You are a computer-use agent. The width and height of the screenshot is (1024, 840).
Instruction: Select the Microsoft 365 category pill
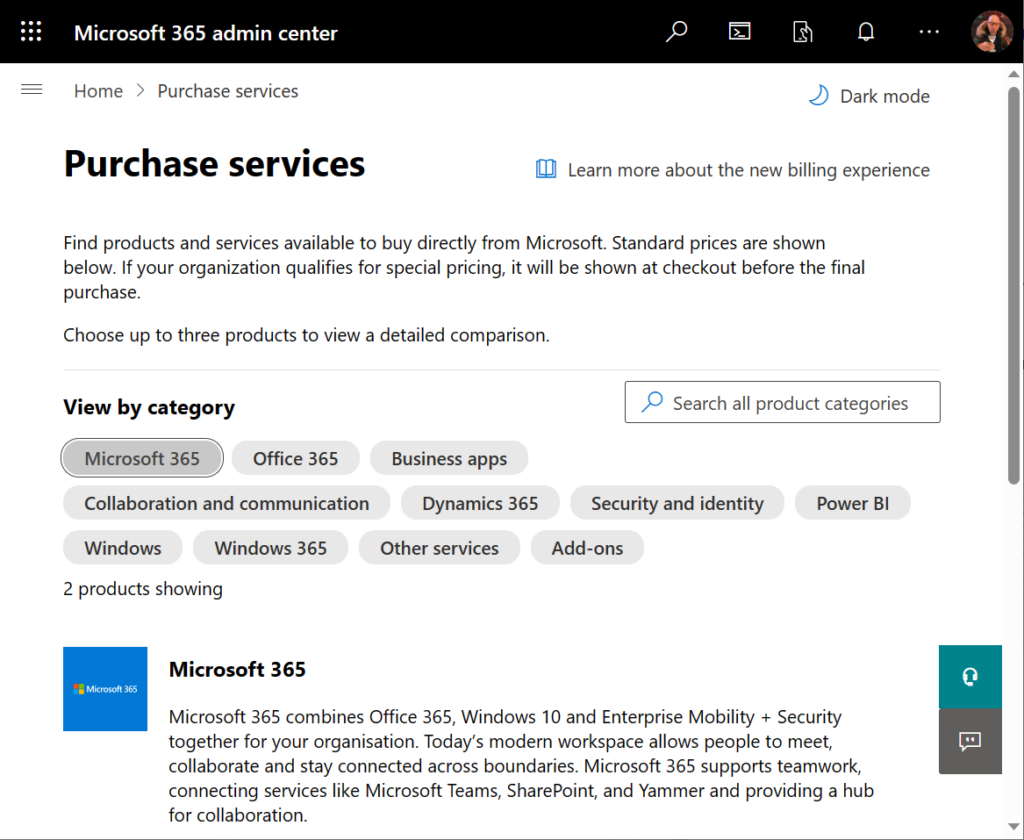coord(142,458)
